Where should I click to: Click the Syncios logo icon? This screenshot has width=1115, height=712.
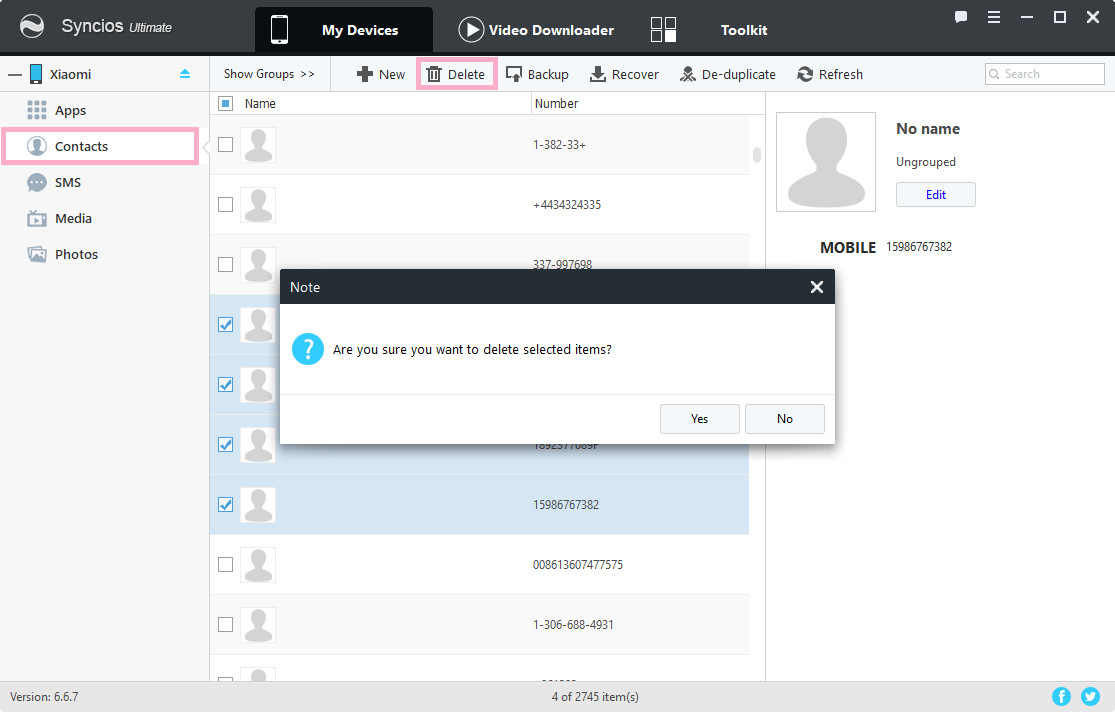31,27
